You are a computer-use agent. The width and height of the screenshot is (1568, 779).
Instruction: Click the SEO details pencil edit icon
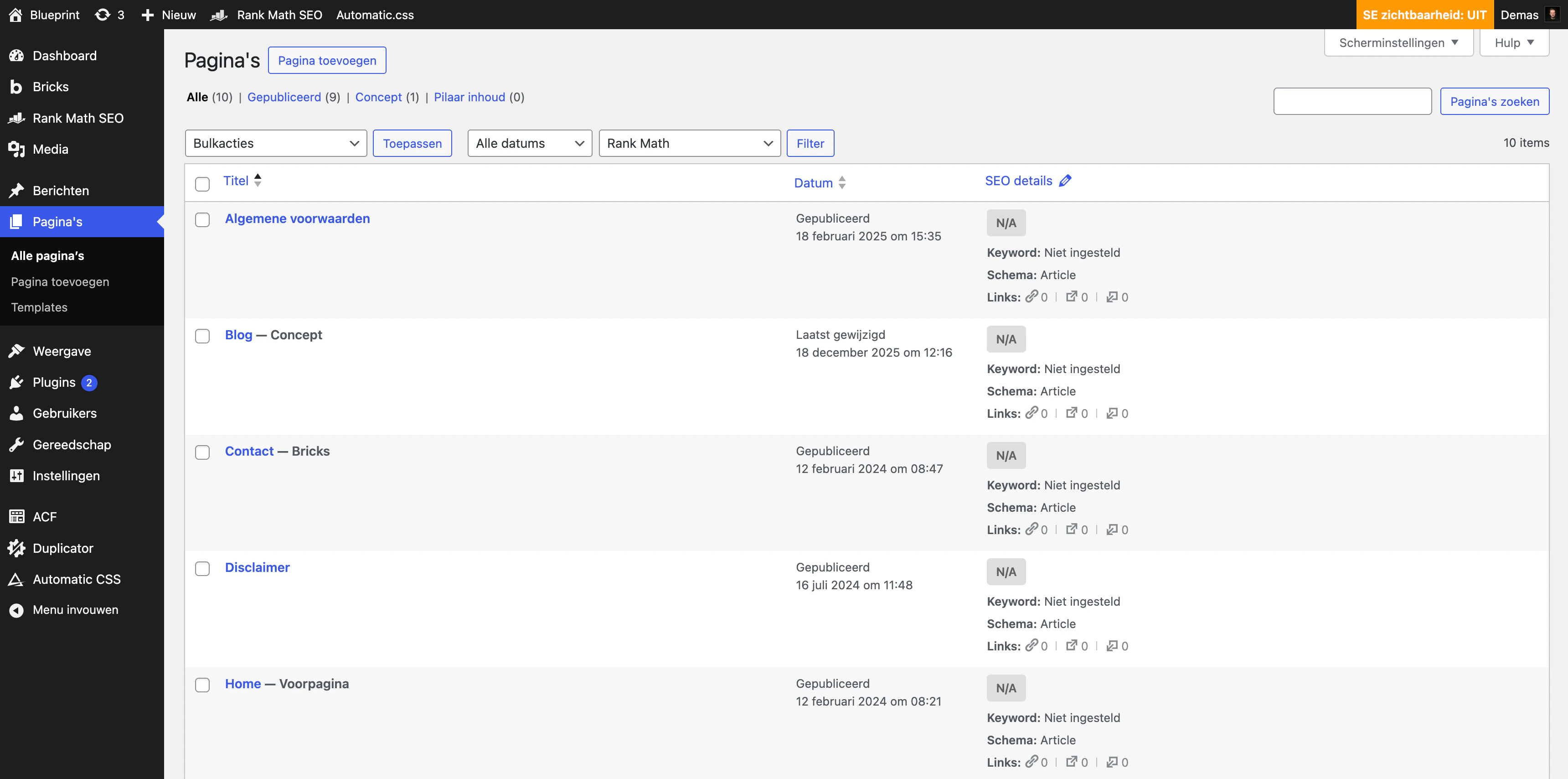(1065, 181)
